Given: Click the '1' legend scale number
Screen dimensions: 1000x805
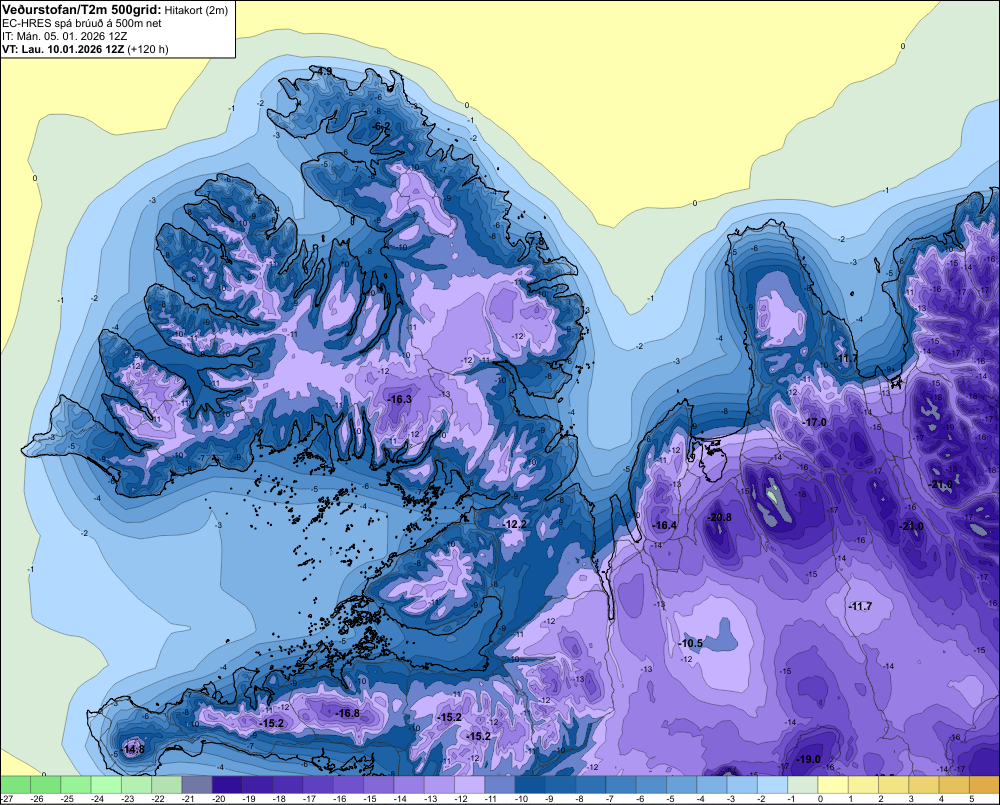Looking at the screenshot, I should [x=850, y=799].
